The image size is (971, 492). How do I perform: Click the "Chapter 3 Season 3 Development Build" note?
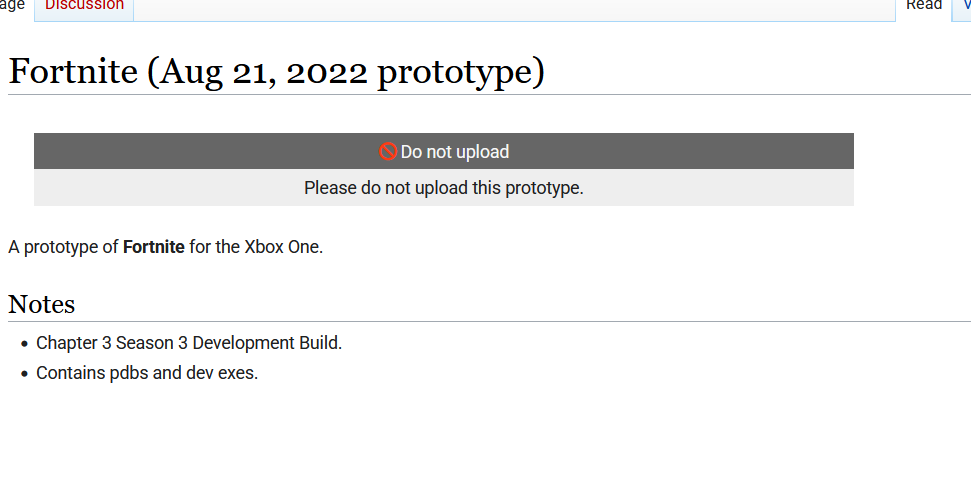pyautogui.click(x=189, y=343)
